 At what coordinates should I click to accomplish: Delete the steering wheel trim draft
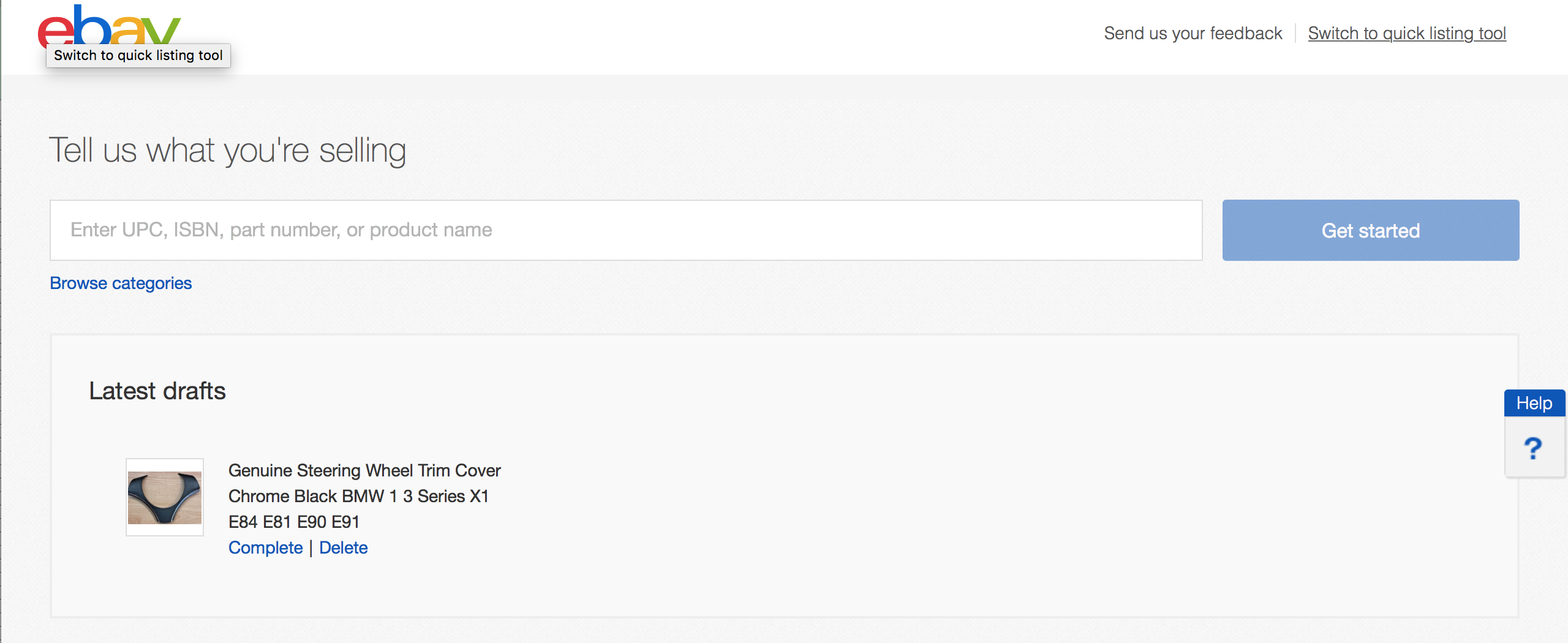click(343, 547)
